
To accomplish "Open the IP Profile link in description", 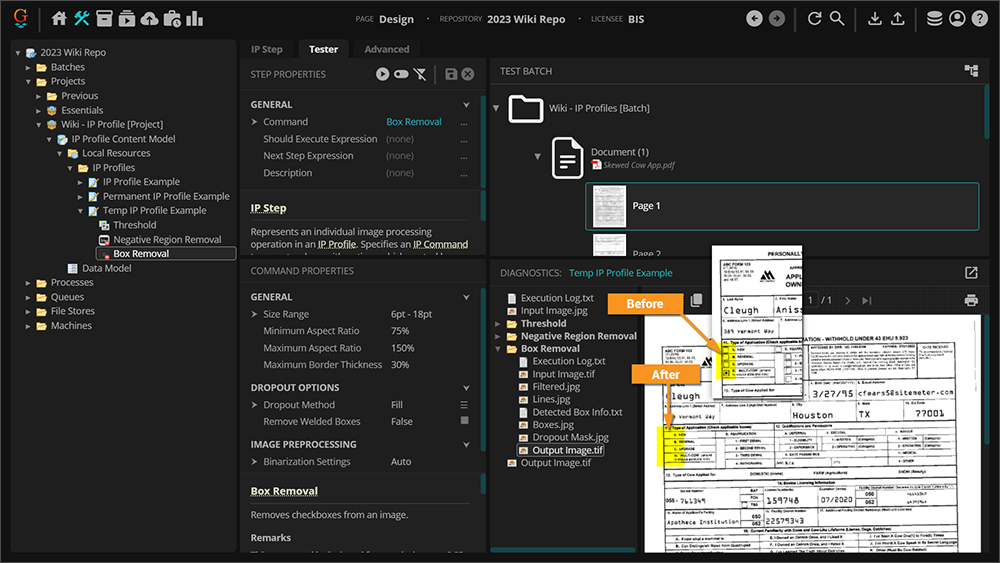I will (337, 244).
